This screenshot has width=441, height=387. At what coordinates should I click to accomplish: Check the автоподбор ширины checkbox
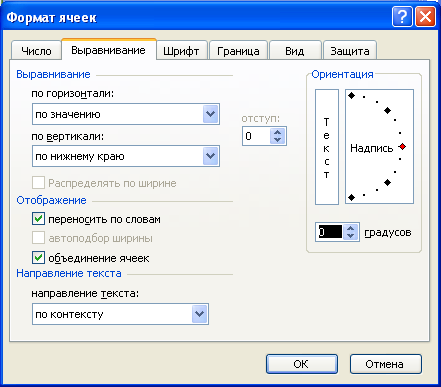pos(38,238)
